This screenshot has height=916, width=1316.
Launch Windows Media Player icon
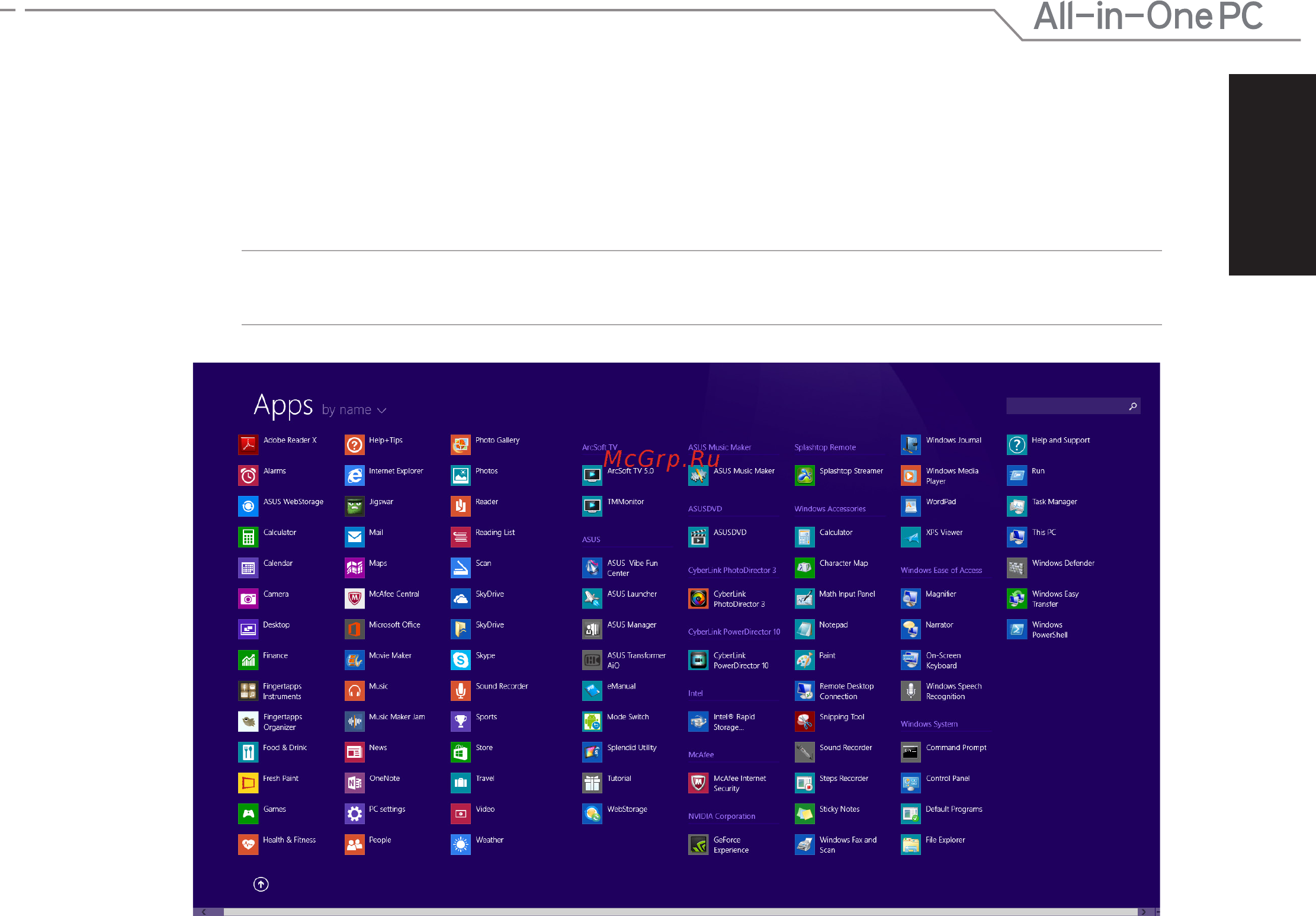[910, 475]
